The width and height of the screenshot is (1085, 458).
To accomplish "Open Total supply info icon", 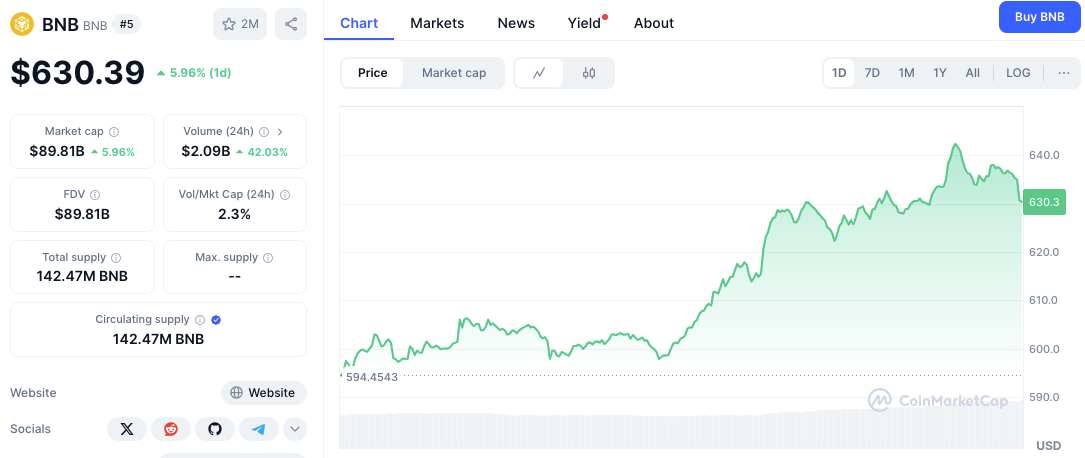I will tap(116, 257).
